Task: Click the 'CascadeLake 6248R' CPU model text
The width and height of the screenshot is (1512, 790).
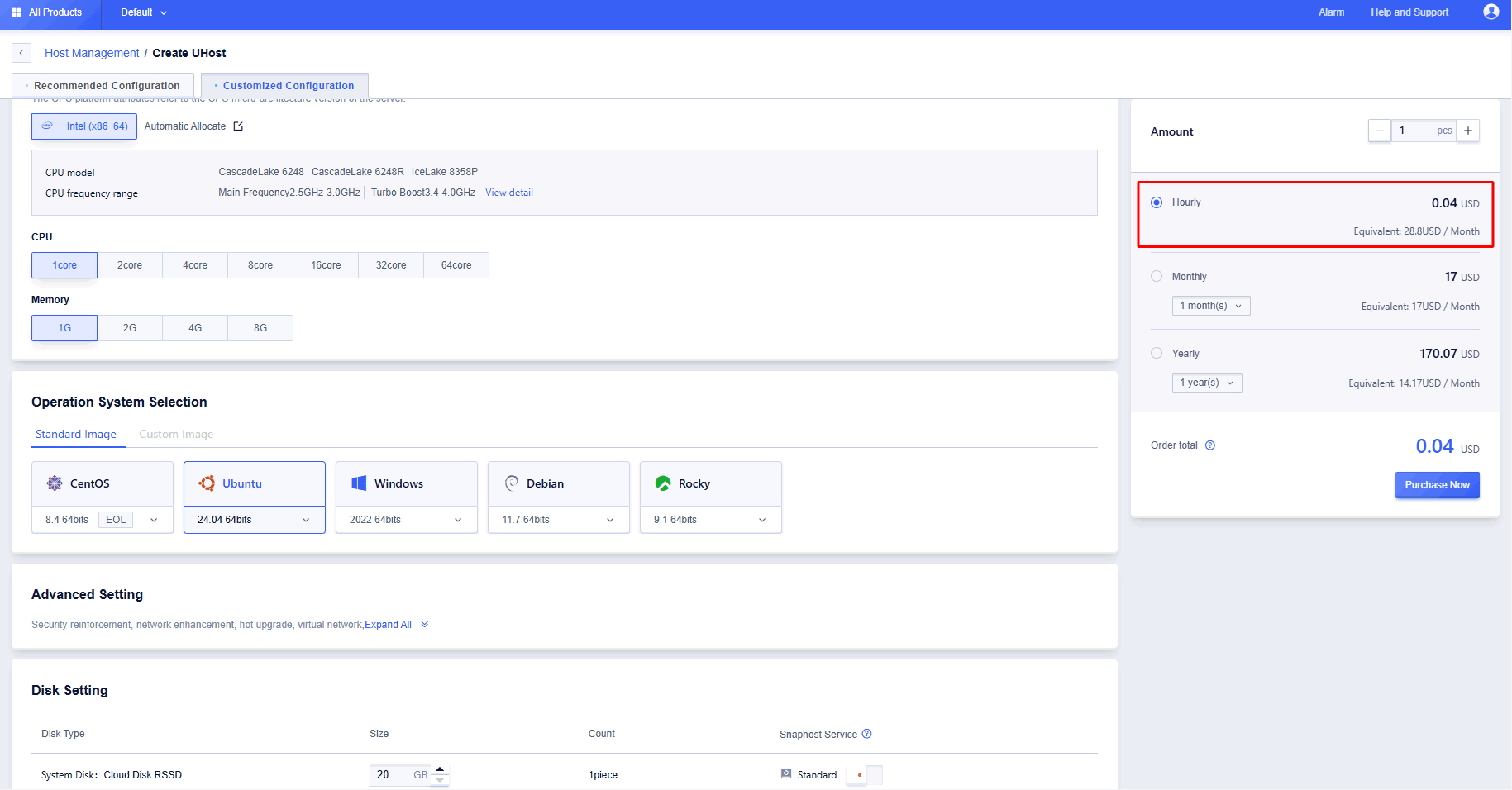Action: (x=358, y=172)
